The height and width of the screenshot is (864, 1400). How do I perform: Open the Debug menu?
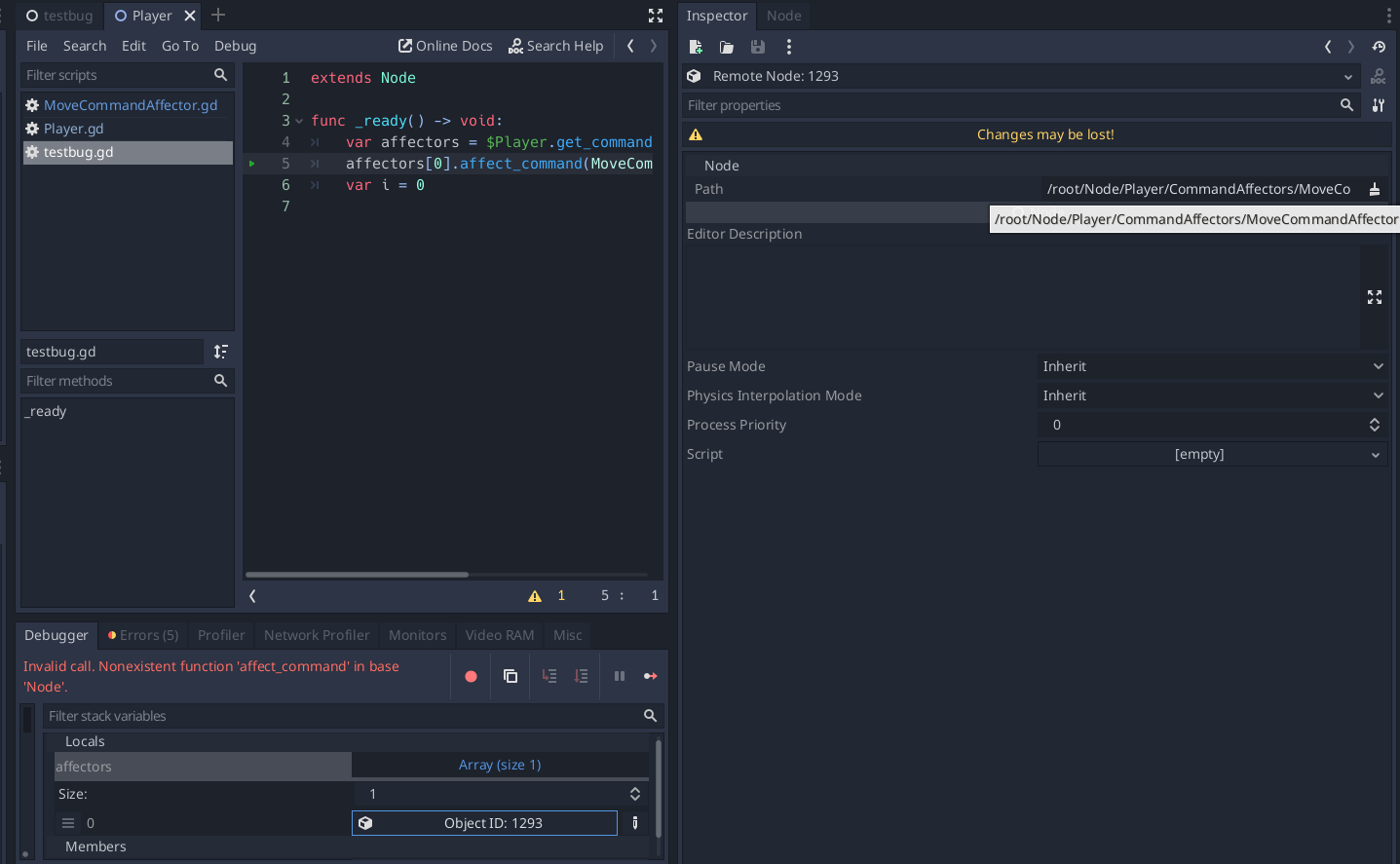[x=235, y=45]
